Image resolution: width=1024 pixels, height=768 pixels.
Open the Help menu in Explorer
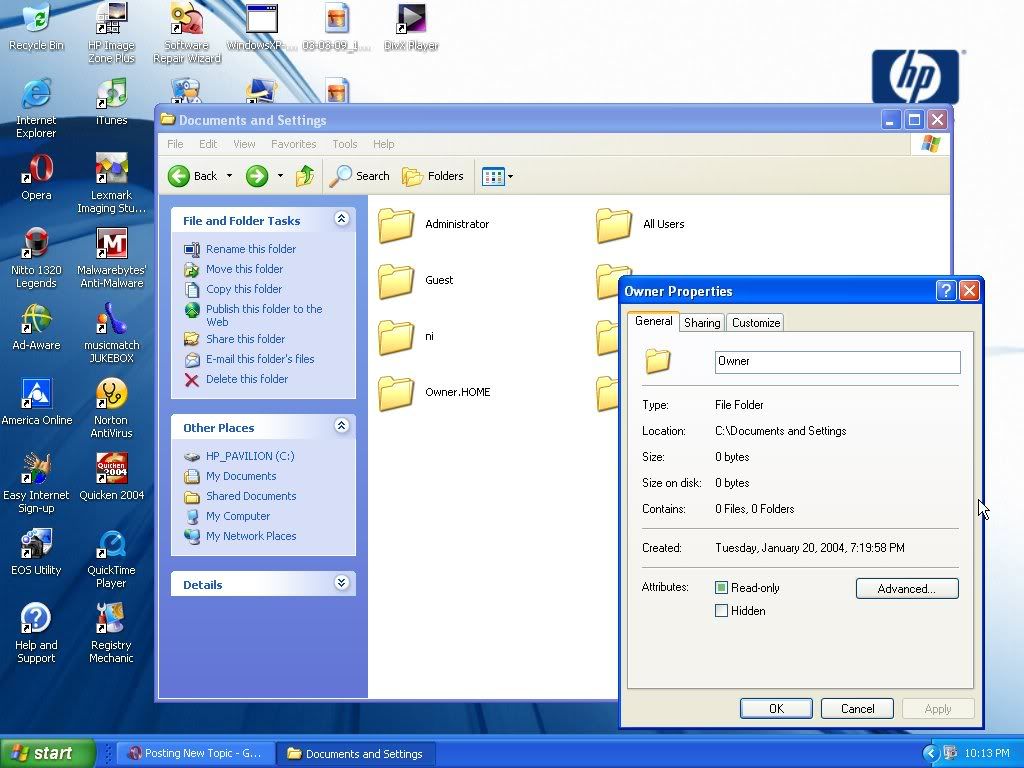click(383, 144)
